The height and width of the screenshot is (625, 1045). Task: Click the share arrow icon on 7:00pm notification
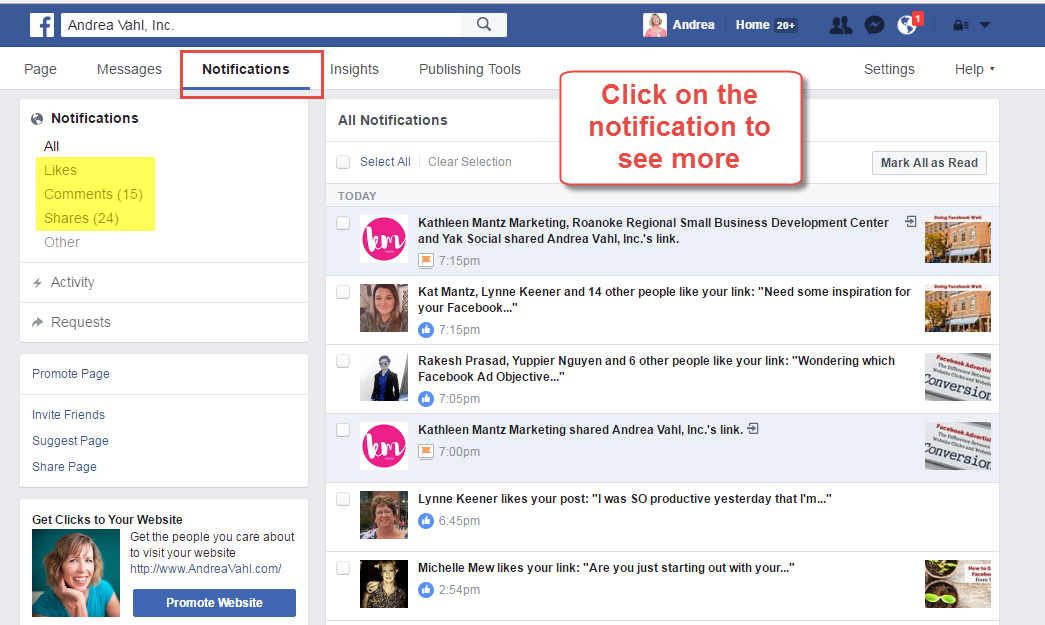coord(753,428)
